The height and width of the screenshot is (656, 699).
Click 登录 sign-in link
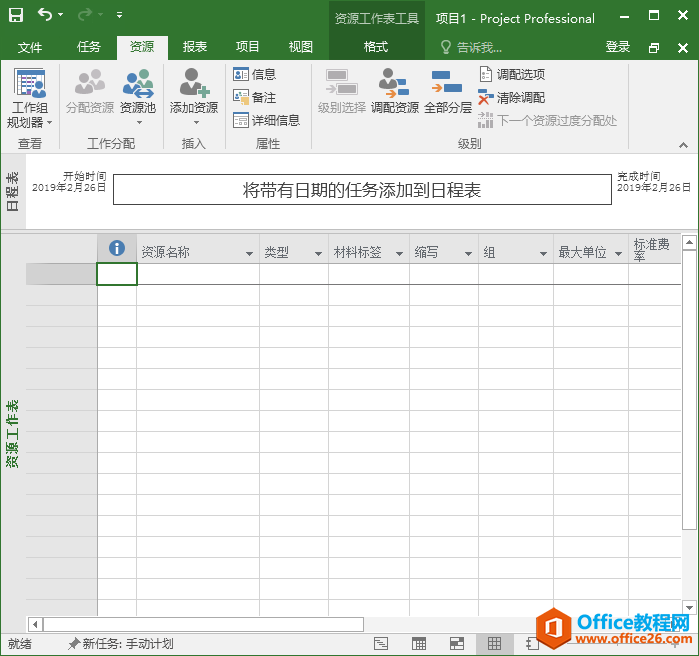[618, 47]
